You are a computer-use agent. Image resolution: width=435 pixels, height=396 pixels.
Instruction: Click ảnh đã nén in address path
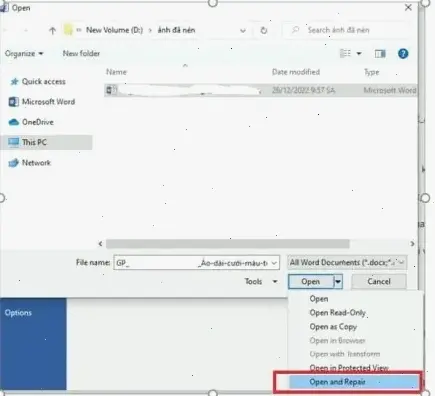click(176, 30)
